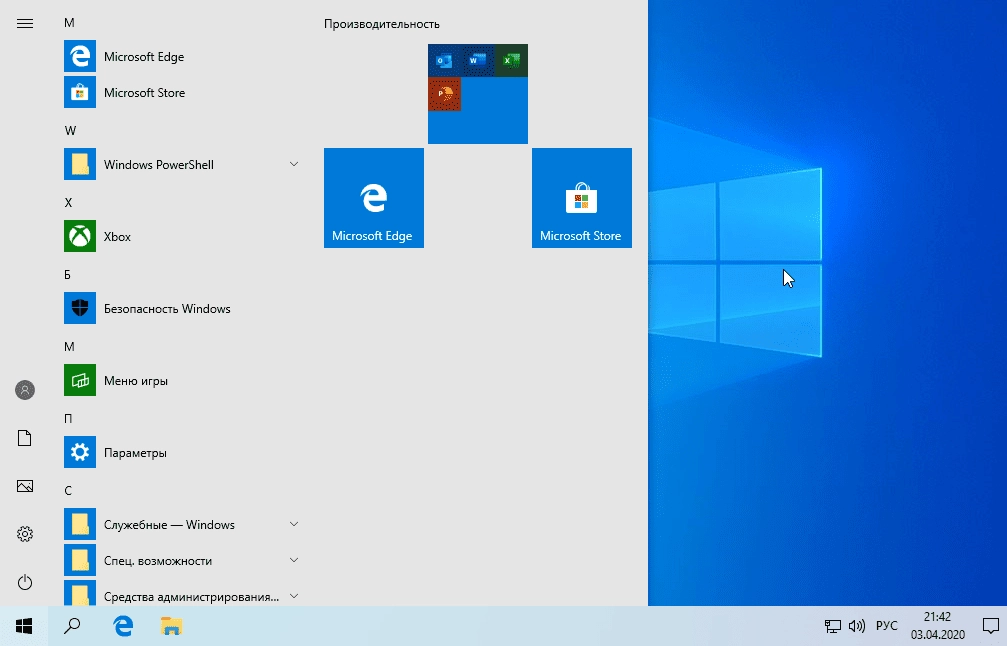Screen dimensions: 1007x646
Task: Select the letter W section header
Action: coord(70,130)
